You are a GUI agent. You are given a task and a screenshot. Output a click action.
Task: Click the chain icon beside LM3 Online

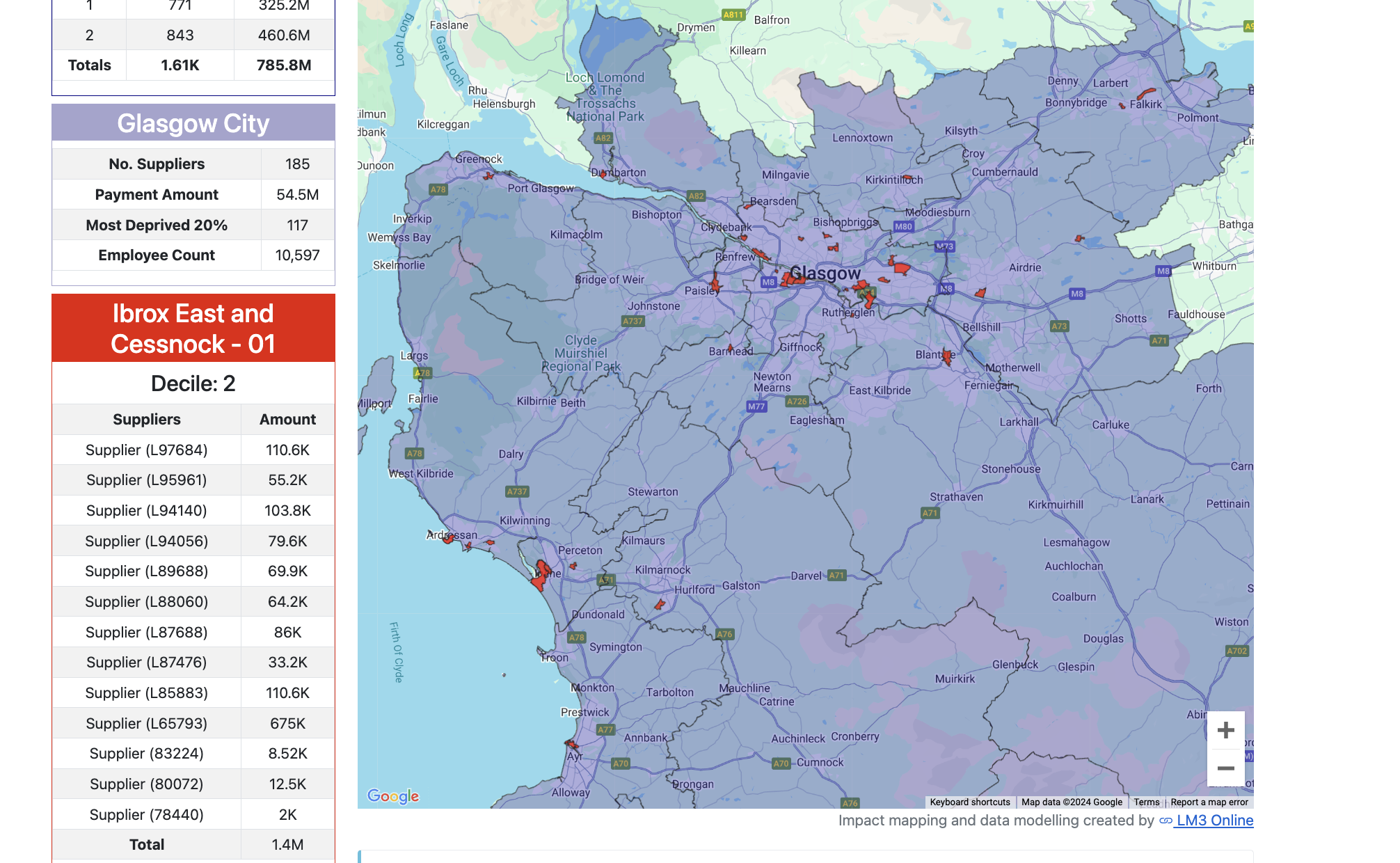[1166, 821]
